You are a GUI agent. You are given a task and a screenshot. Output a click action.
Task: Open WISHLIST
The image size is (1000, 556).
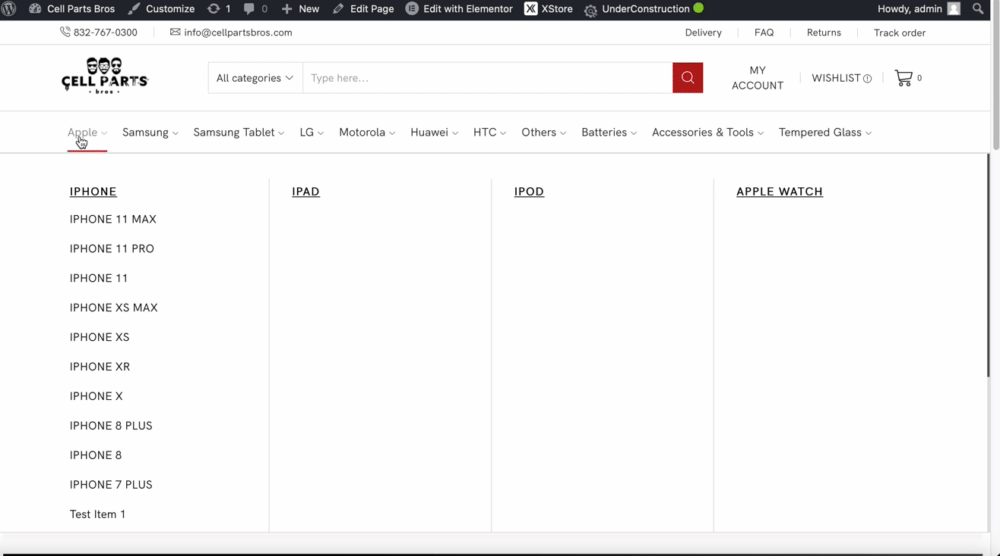(x=841, y=78)
